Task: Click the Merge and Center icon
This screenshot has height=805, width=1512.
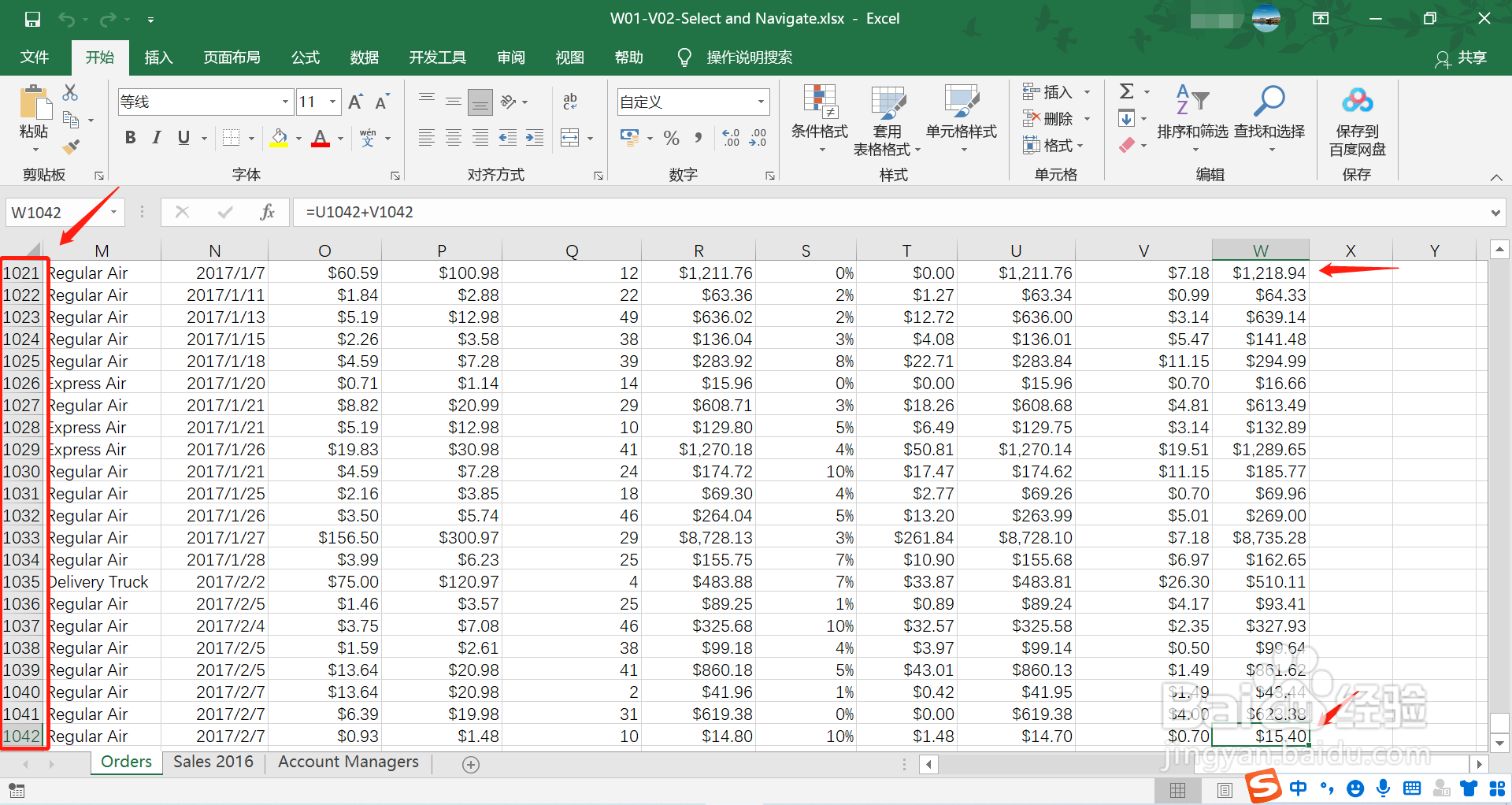Action: (x=570, y=139)
